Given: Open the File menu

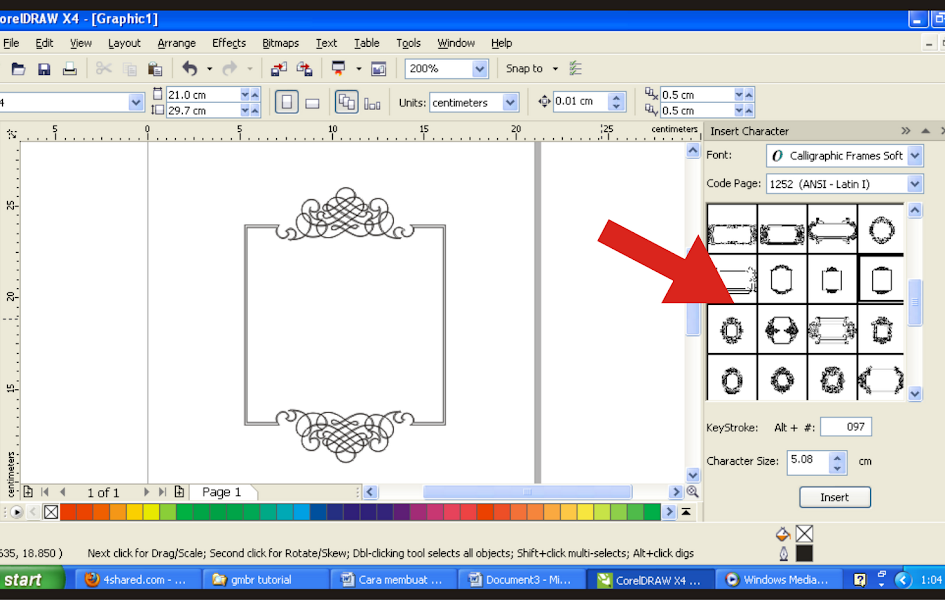Looking at the screenshot, I should tap(11, 43).
